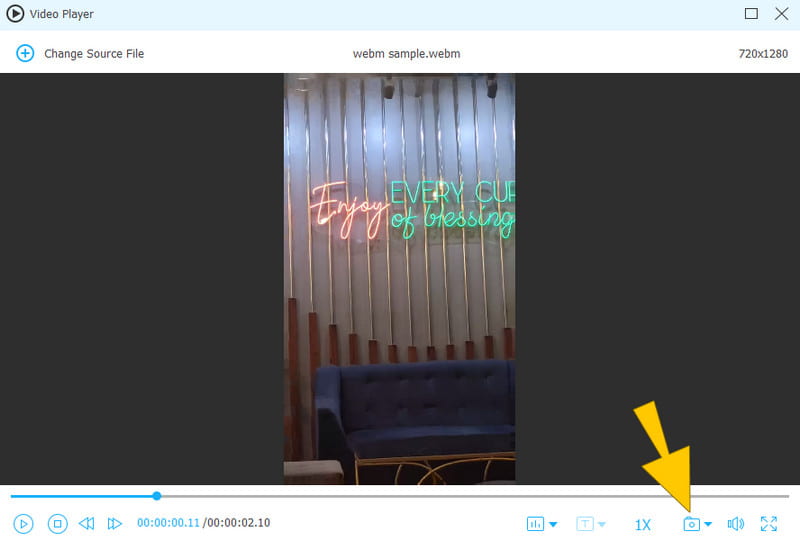Click the rewind icon

(87, 523)
